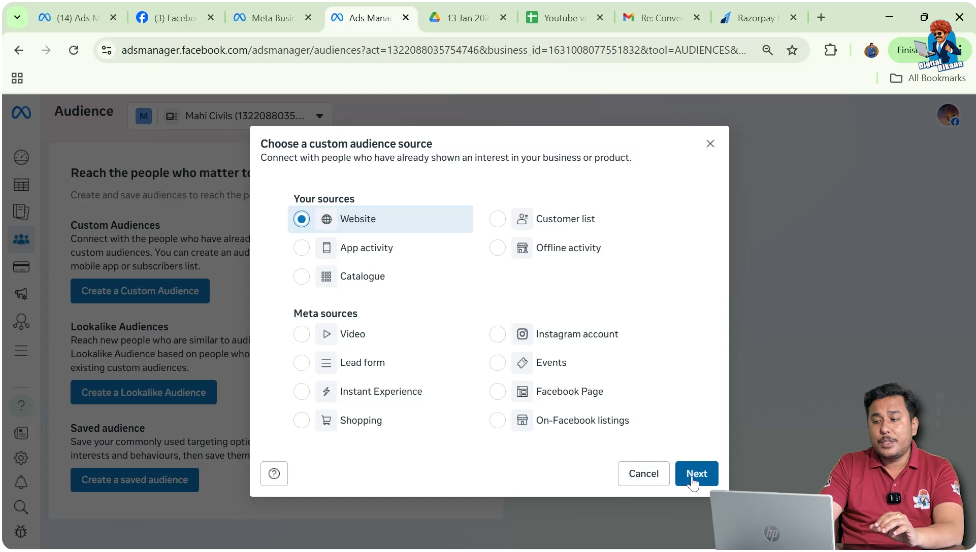
Task: Click the Cancel button
Action: click(x=644, y=474)
